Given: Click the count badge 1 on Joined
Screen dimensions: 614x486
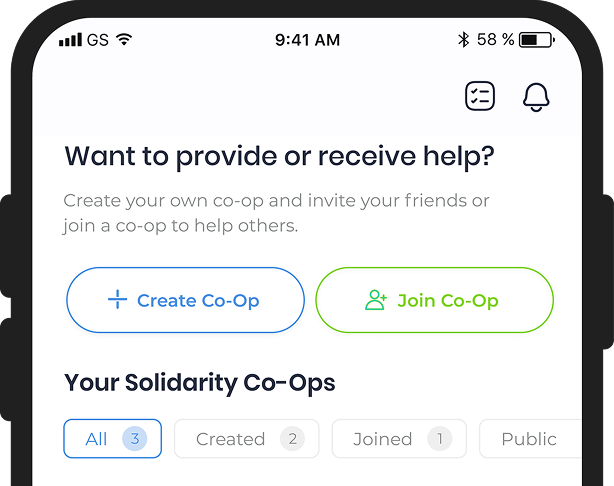Looking at the screenshot, I should pyautogui.click(x=440, y=439).
